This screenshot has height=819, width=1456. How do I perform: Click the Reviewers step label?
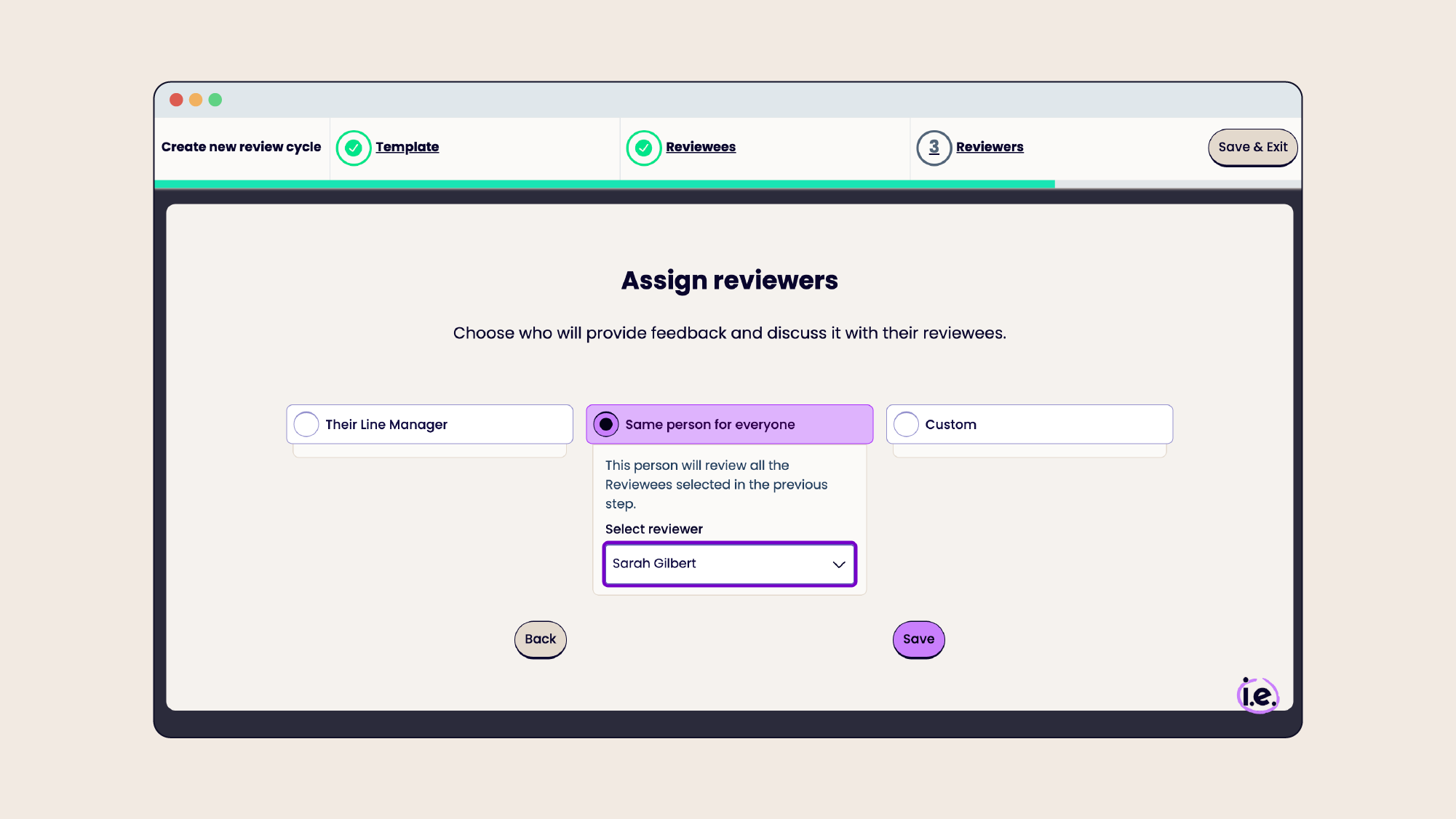click(x=990, y=146)
